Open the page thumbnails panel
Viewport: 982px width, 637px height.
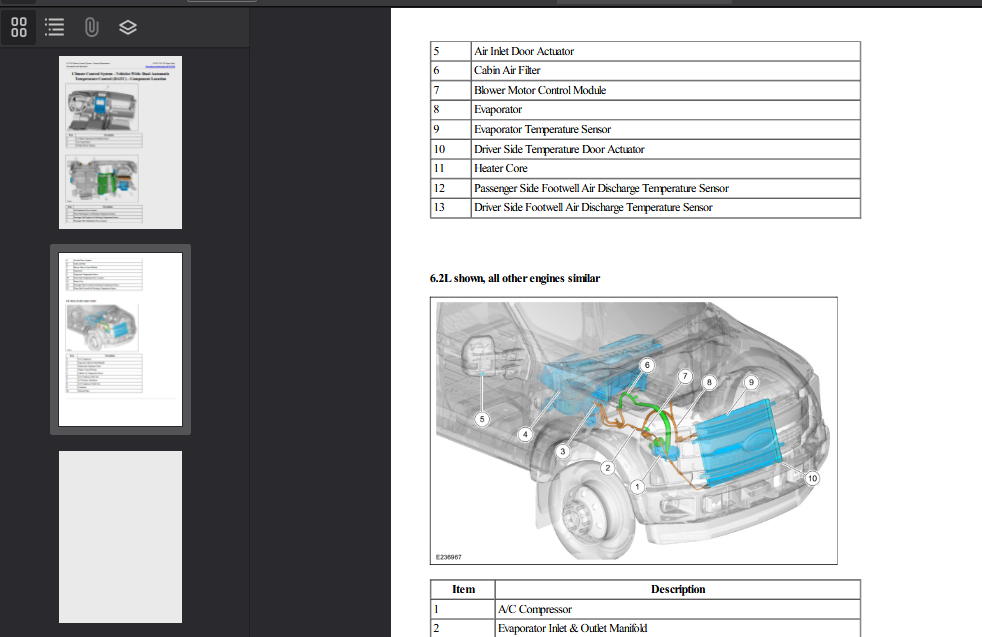click(x=19, y=27)
